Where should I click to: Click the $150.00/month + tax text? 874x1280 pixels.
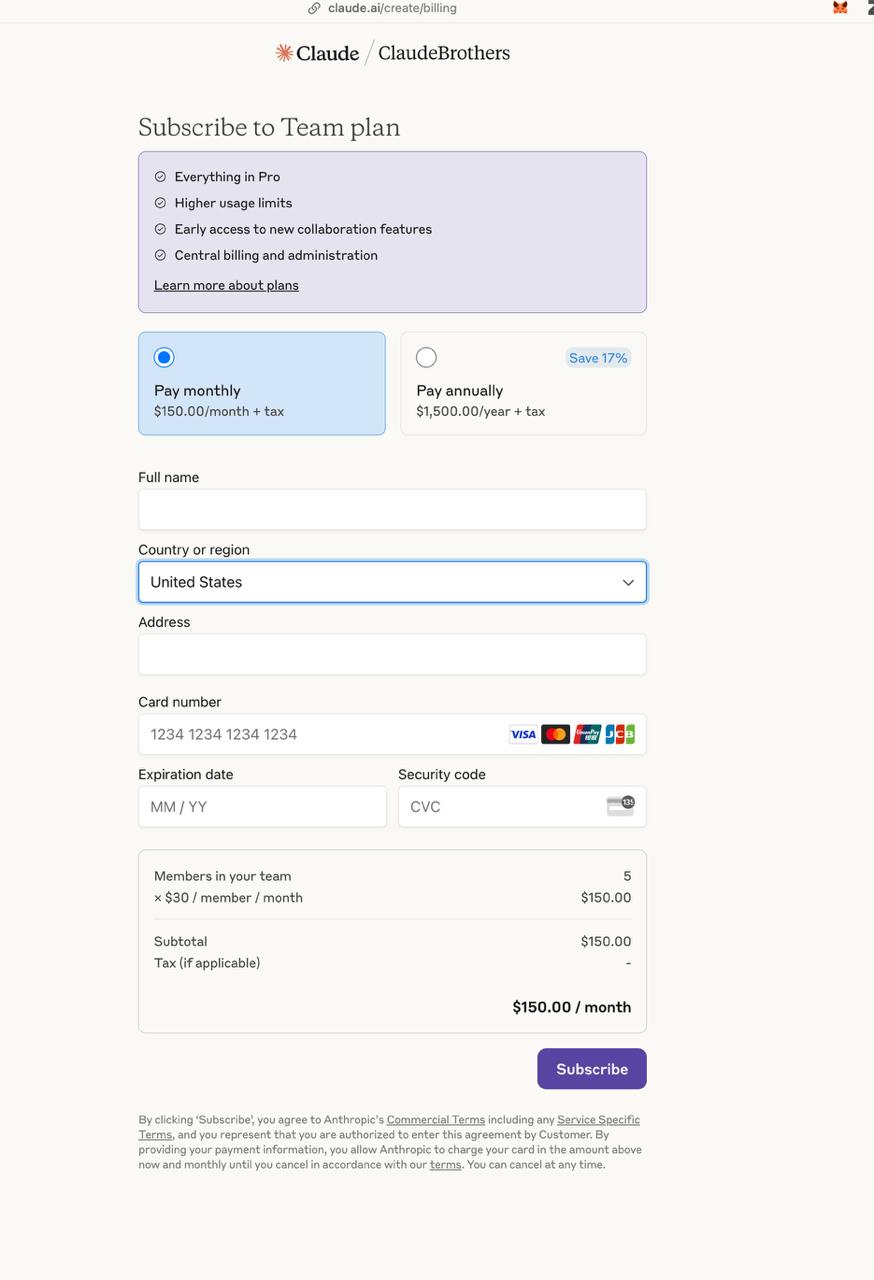(219, 411)
